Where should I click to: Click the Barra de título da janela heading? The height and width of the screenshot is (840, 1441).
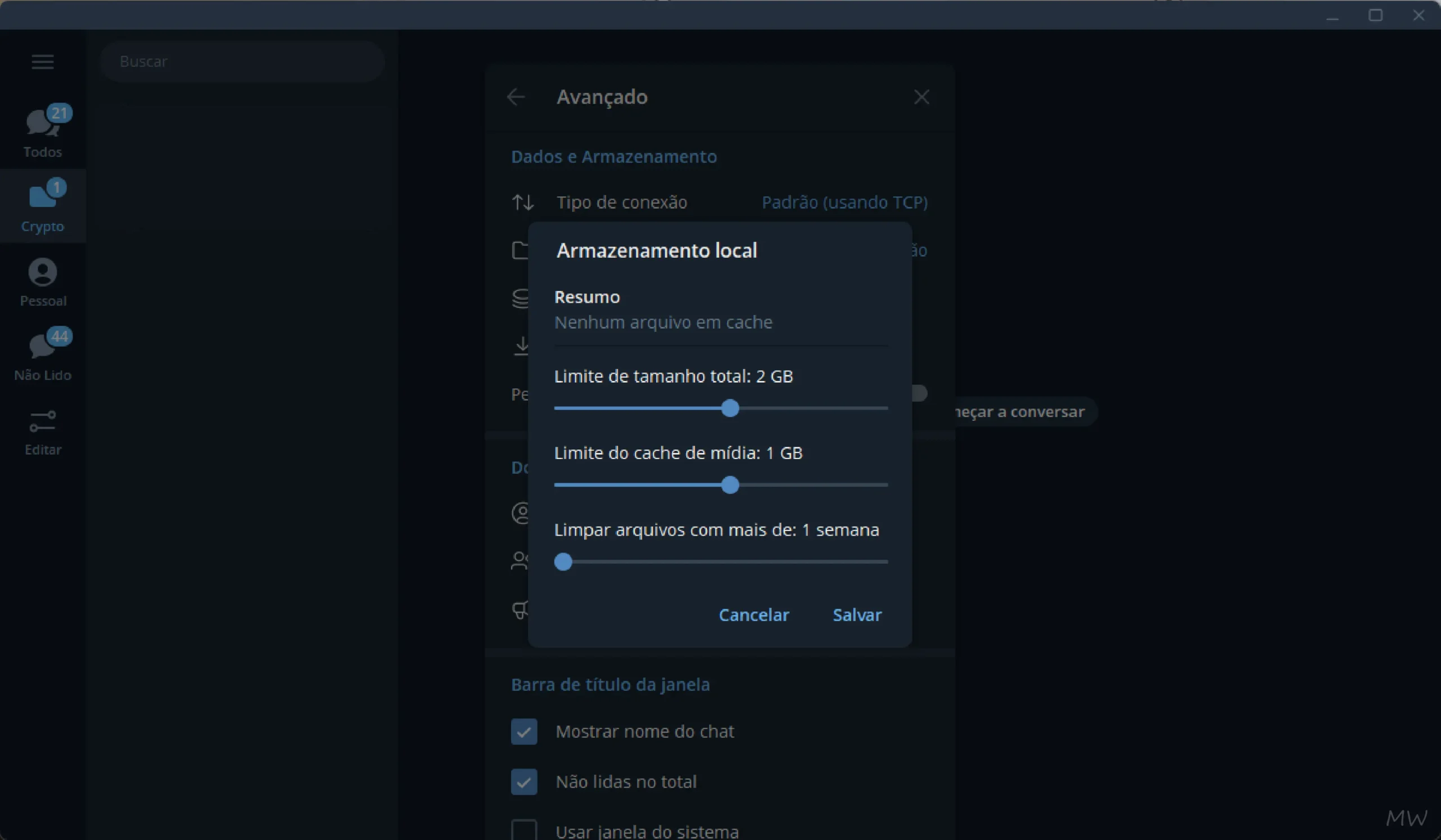coord(610,685)
